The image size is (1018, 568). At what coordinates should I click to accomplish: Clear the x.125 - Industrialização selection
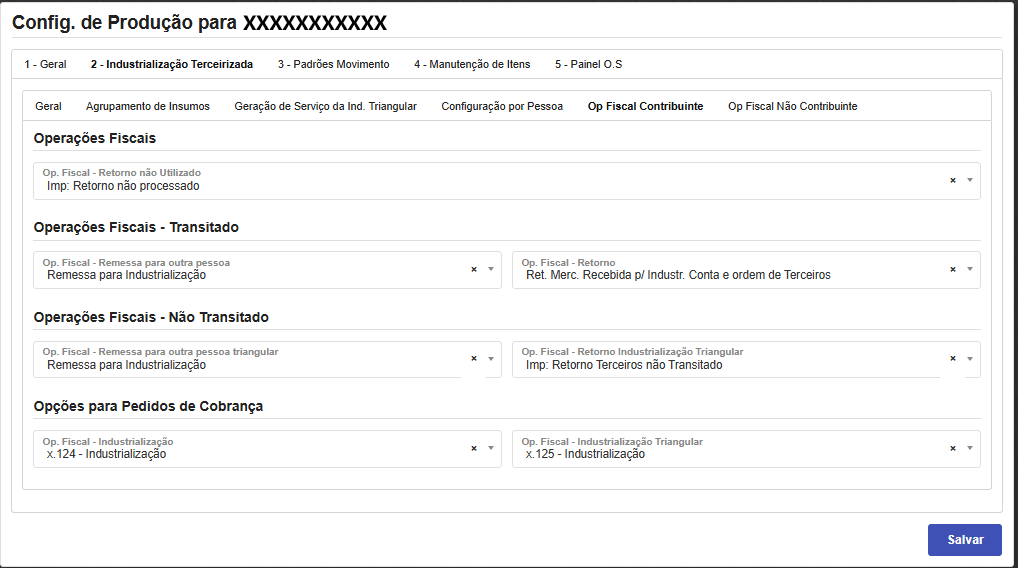[952, 448]
